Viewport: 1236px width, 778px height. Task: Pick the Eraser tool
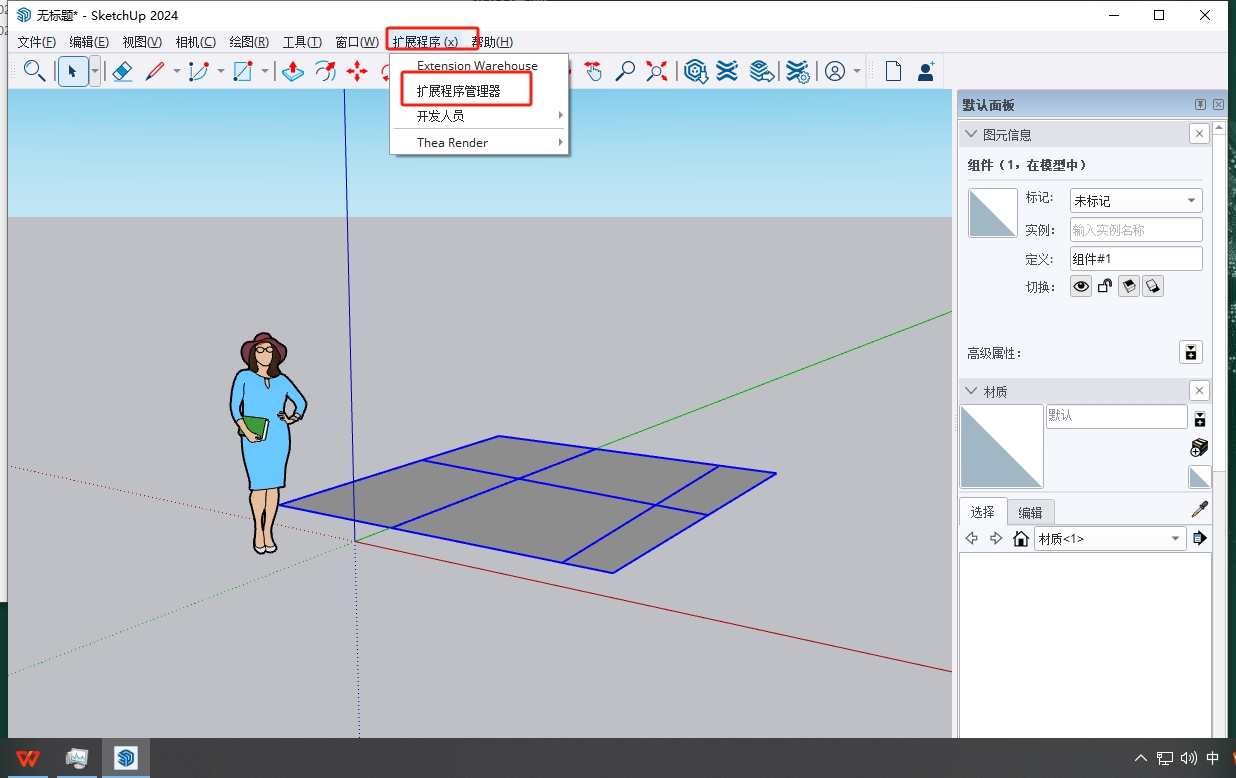(122, 71)
